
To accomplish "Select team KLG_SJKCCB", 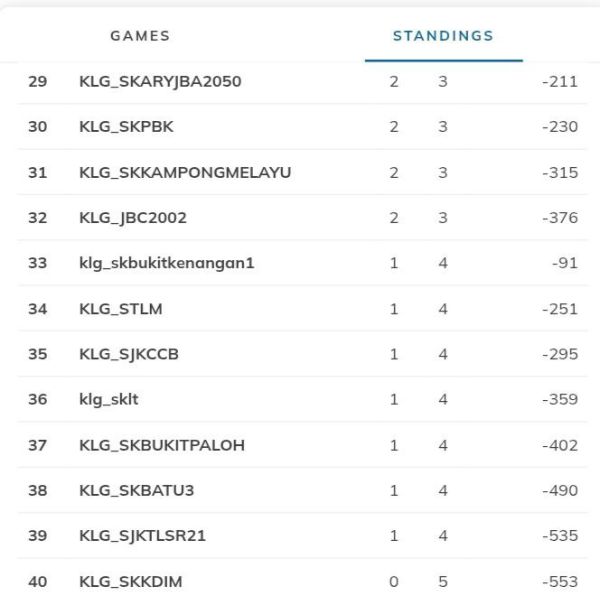I will (129, 354).
